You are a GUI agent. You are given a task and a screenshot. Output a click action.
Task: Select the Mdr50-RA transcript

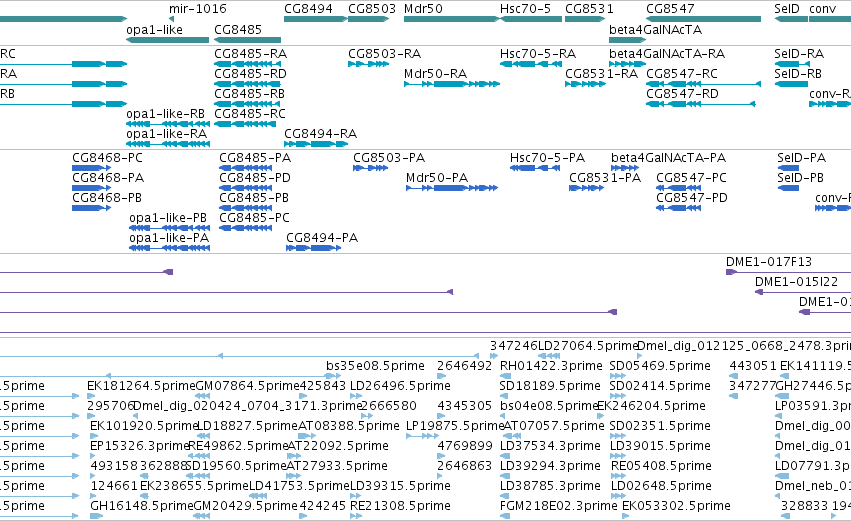point(452,84)
